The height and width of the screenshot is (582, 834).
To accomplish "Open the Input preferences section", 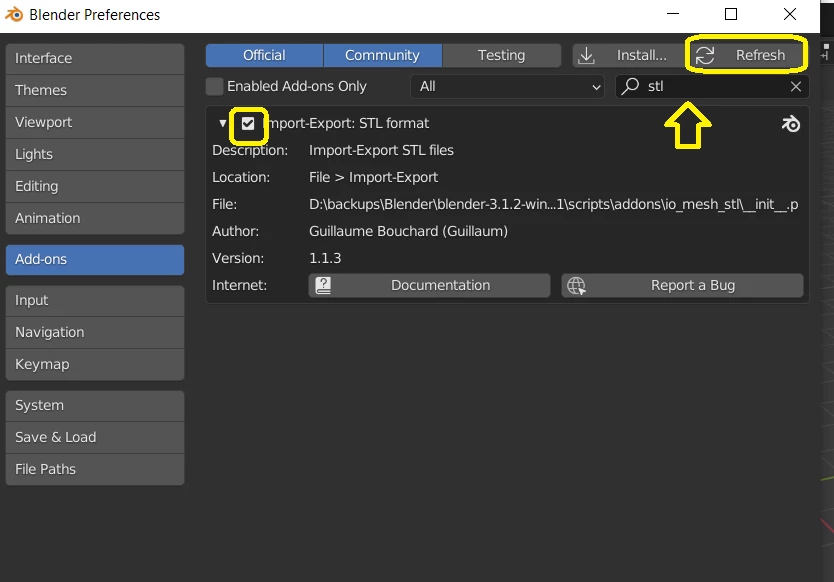I will point(95,301).
